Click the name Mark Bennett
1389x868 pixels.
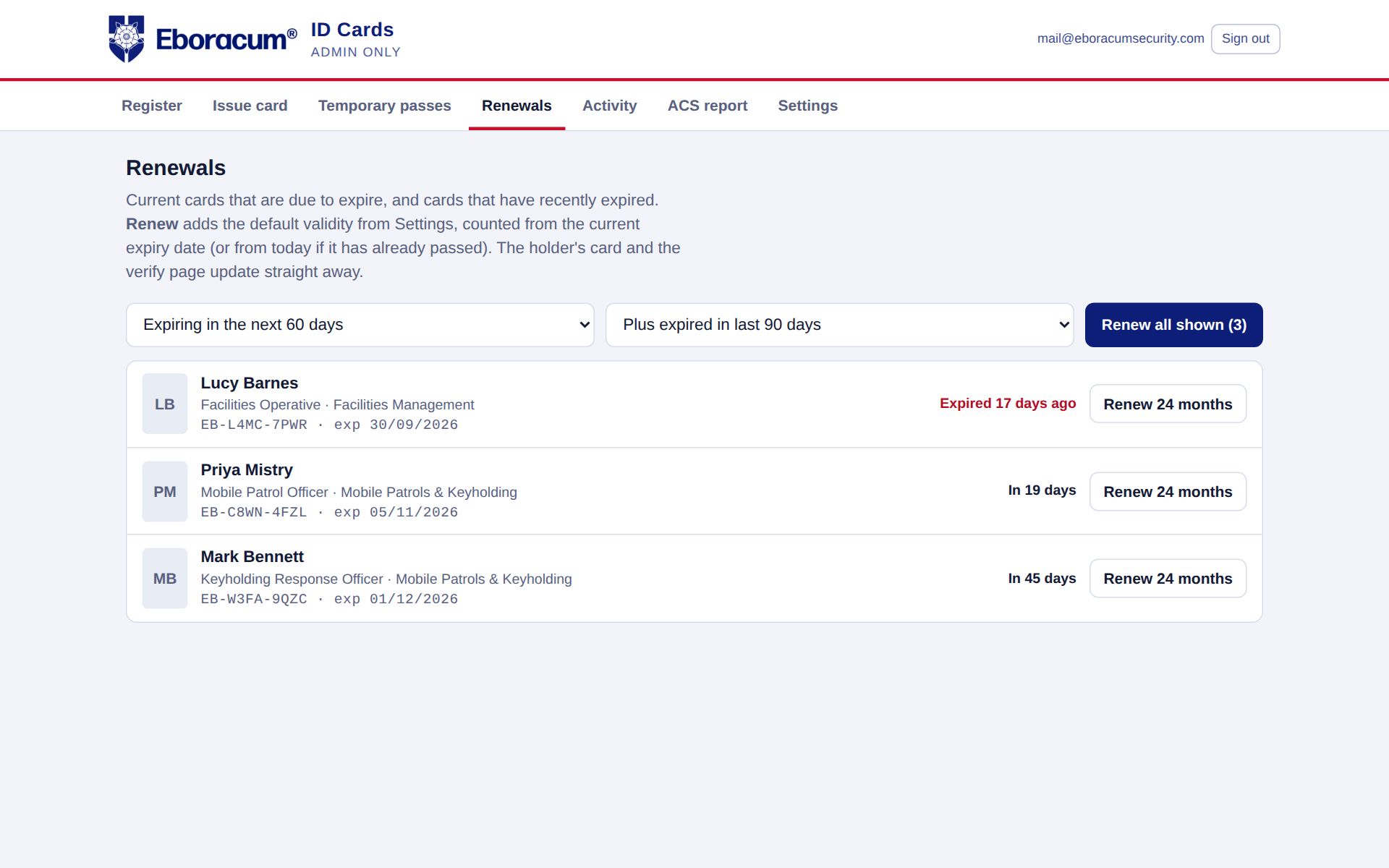[252, 556]
